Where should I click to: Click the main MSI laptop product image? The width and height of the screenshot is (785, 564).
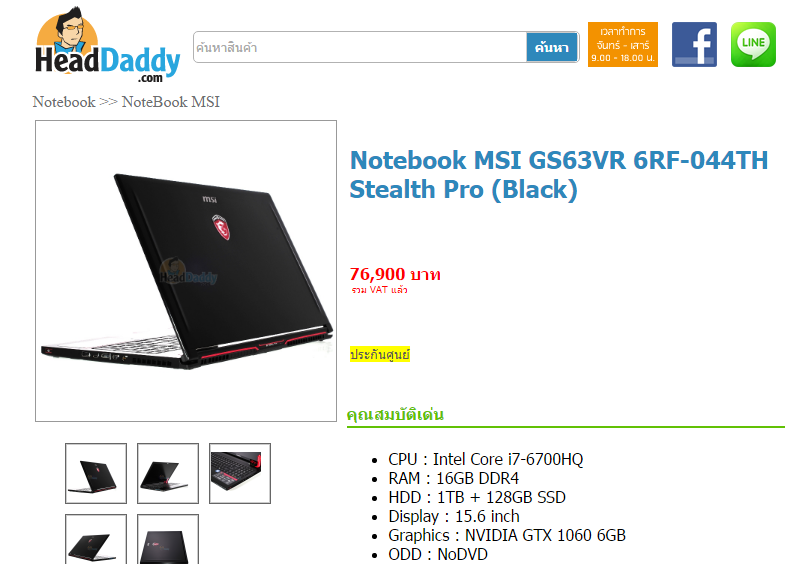(x=186, y=271)
